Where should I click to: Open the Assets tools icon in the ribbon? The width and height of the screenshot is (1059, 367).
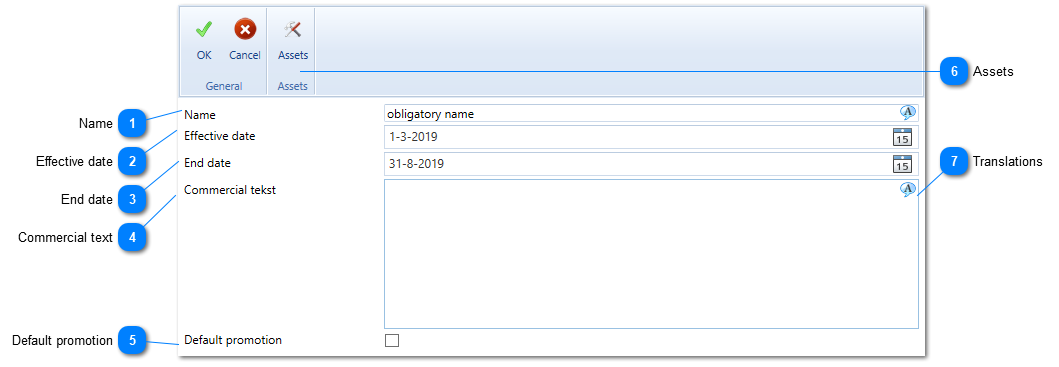292,30
